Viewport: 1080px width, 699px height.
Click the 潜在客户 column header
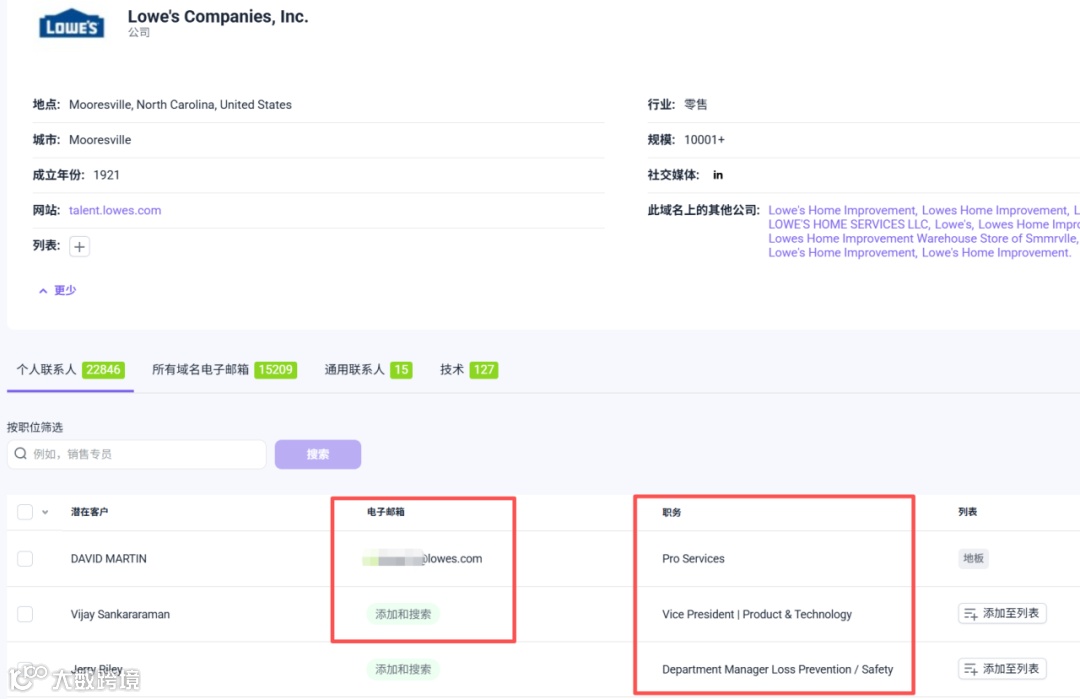point(90,512)
